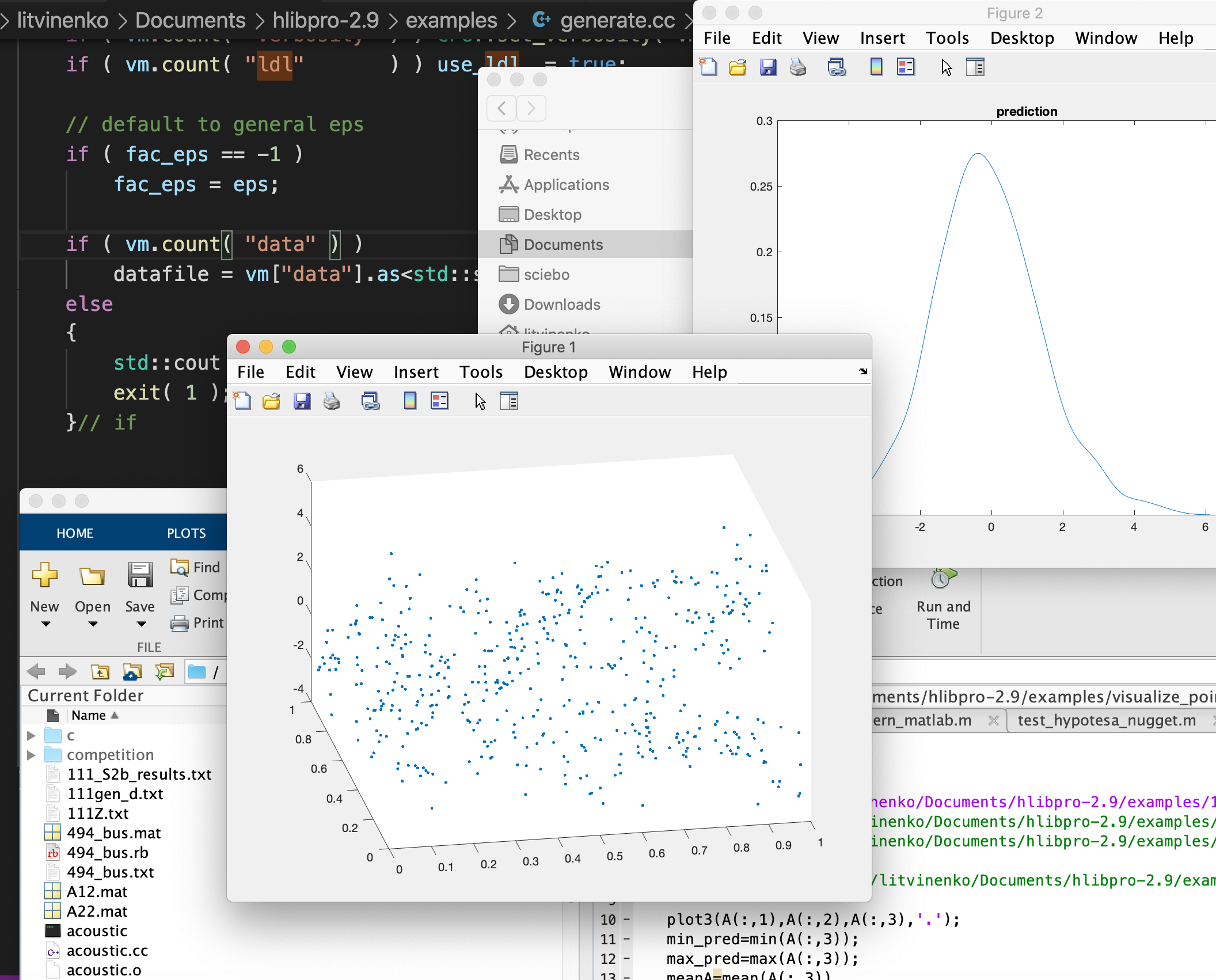Viewport: 1216px width, 980px height.
Task: Sort files by clicking the Name column header
Action: point(90,715)
